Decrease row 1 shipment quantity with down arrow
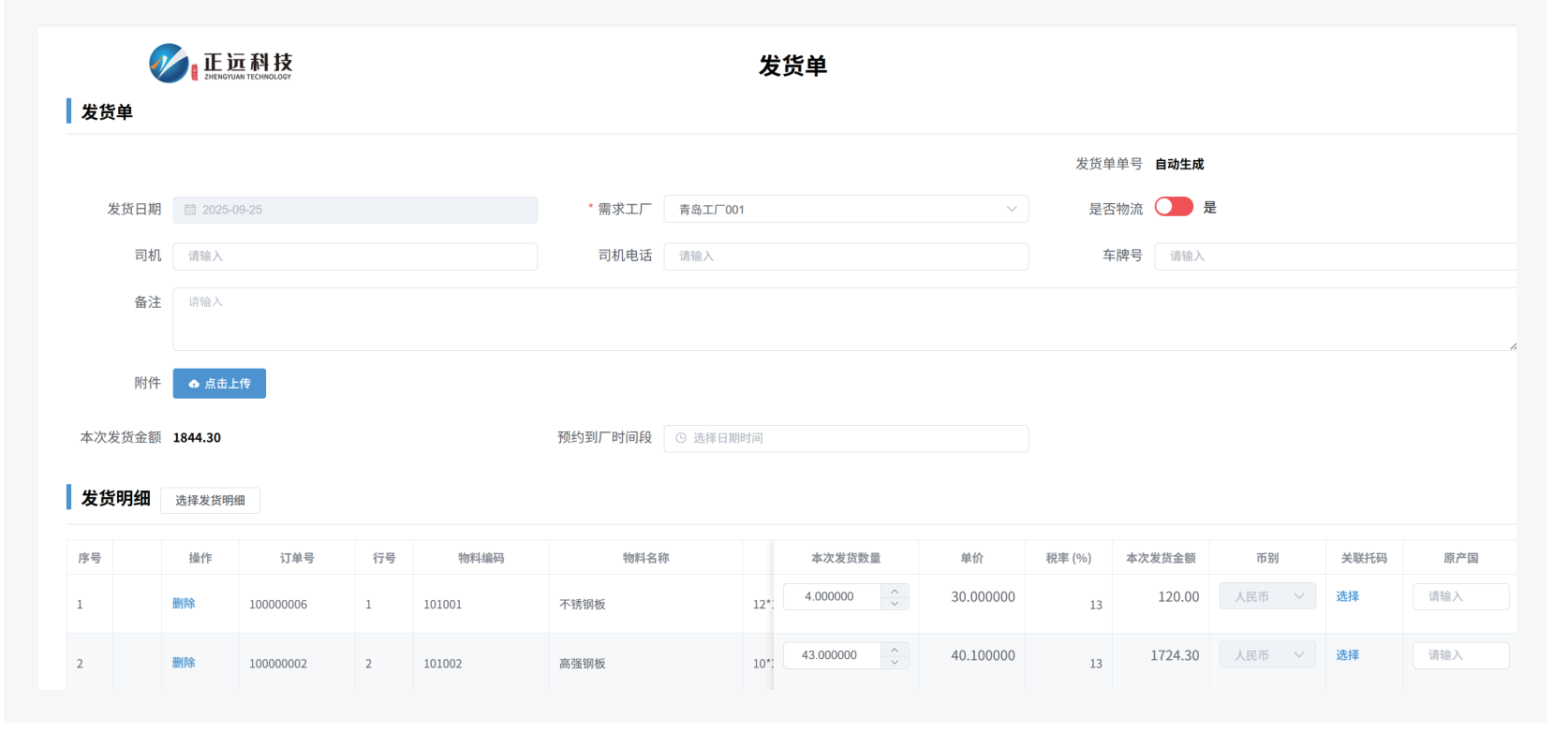Screen dimensions: 1568x732 895,604
